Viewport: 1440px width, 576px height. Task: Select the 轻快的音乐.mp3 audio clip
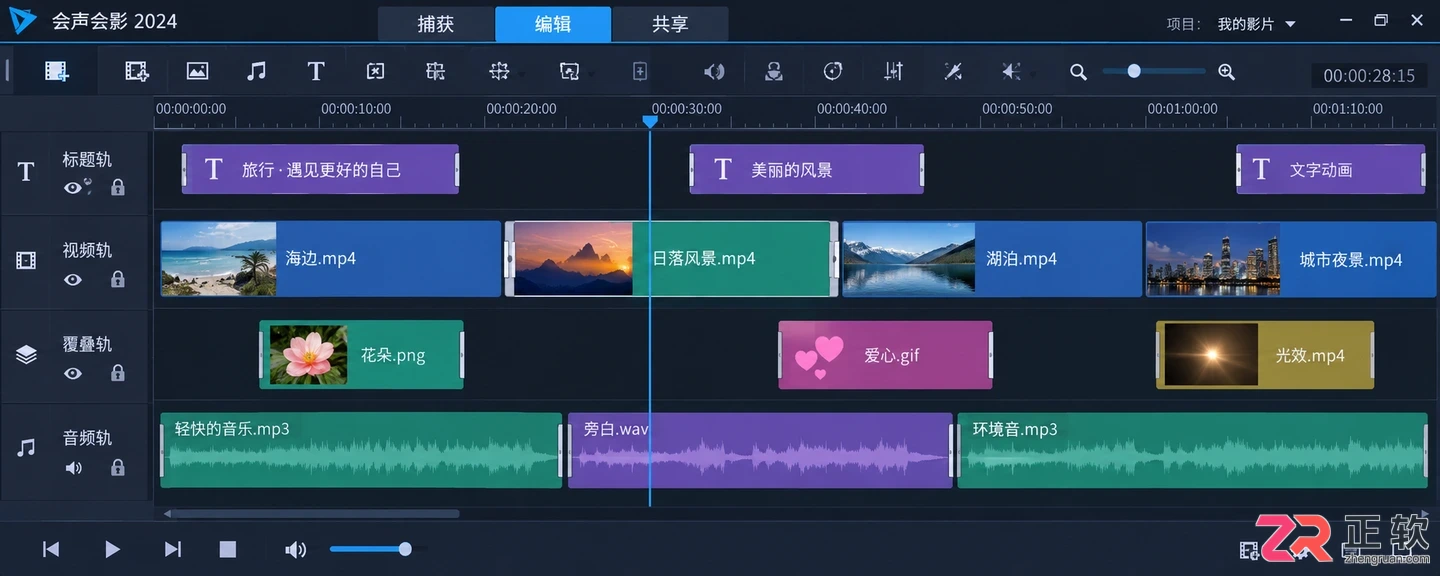pos(361,450)
